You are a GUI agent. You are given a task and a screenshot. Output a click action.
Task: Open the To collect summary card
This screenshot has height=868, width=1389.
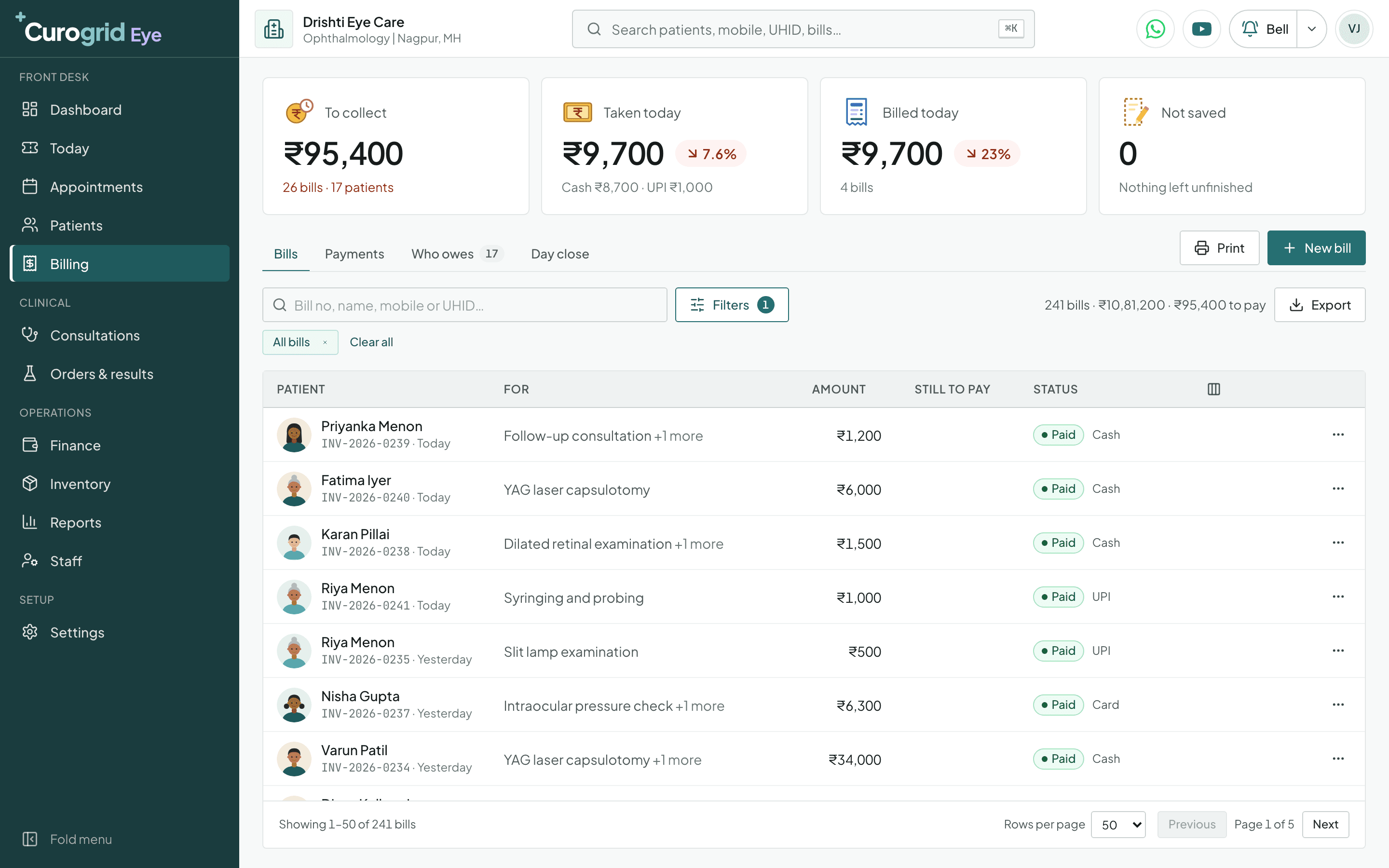[395, 147]
